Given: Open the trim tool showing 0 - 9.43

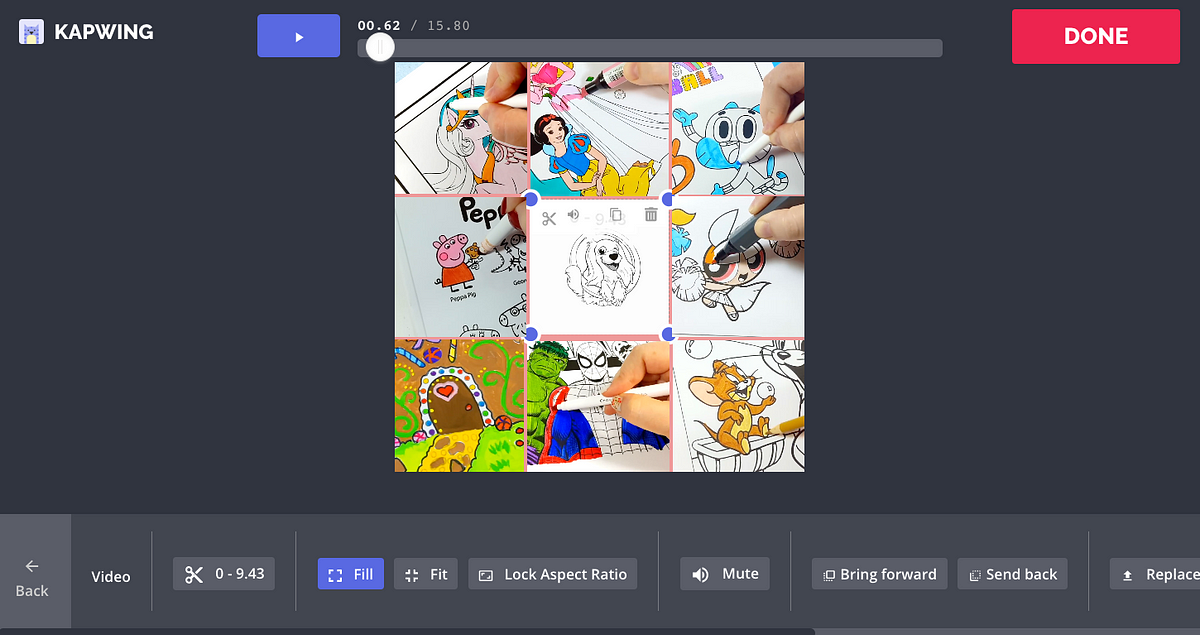Looking at the screenshot, I should click(224, 574).
